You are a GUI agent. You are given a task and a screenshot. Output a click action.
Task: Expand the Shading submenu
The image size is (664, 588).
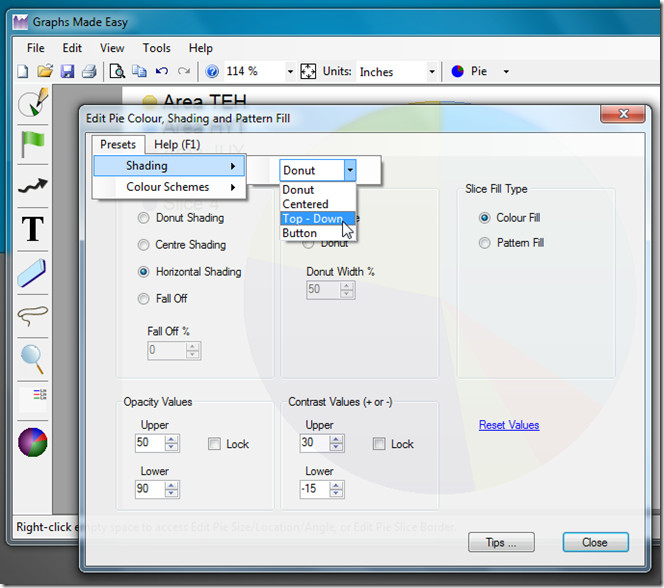(169, 166)
